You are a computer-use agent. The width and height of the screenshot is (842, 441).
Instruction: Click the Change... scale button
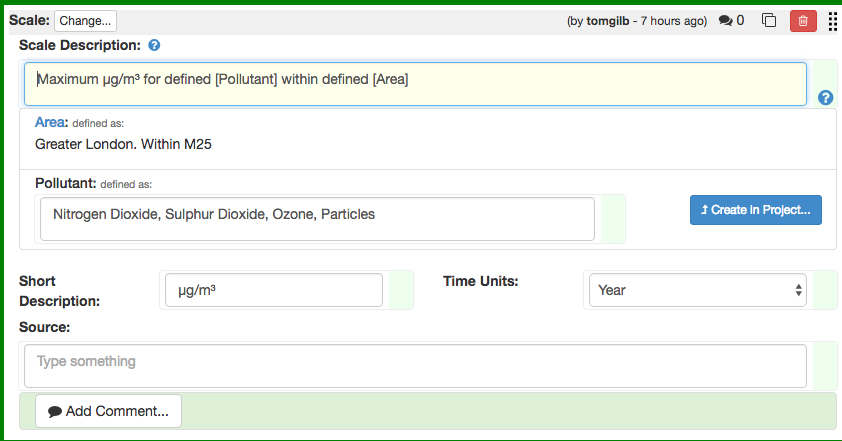coord(85,21)
